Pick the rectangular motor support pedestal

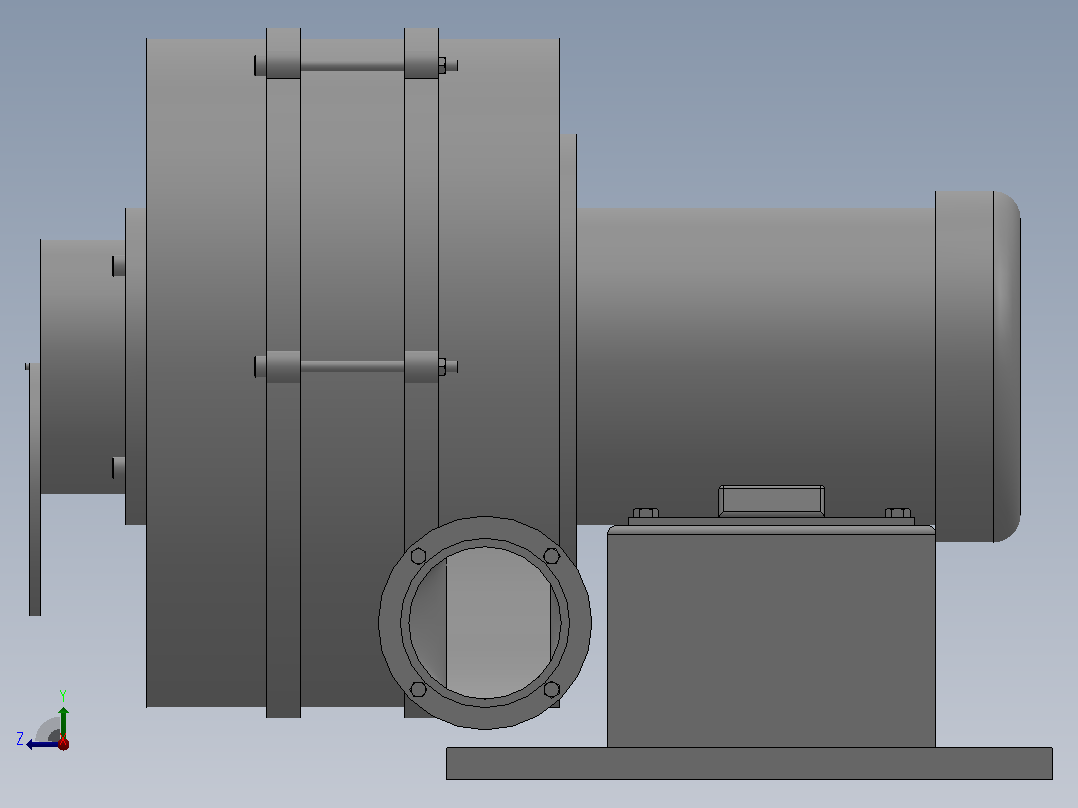(x=771, y=636)
